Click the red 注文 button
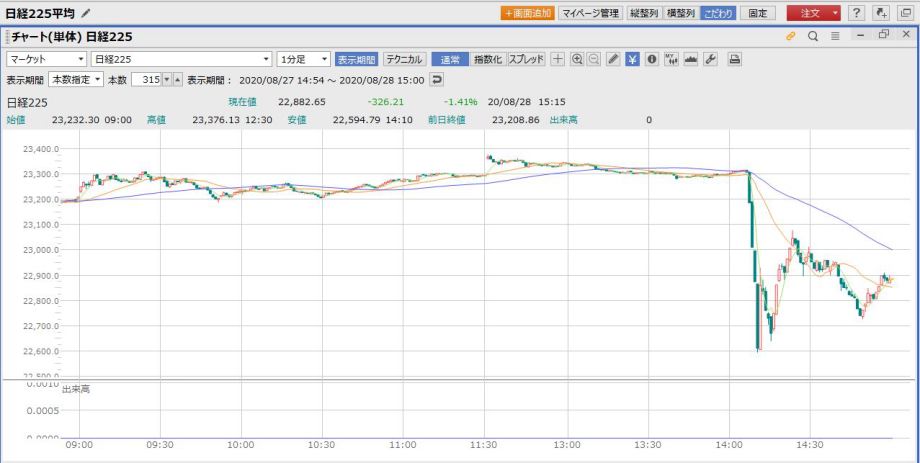Screen dimensions: 920x463 click(x=808, y=13)
